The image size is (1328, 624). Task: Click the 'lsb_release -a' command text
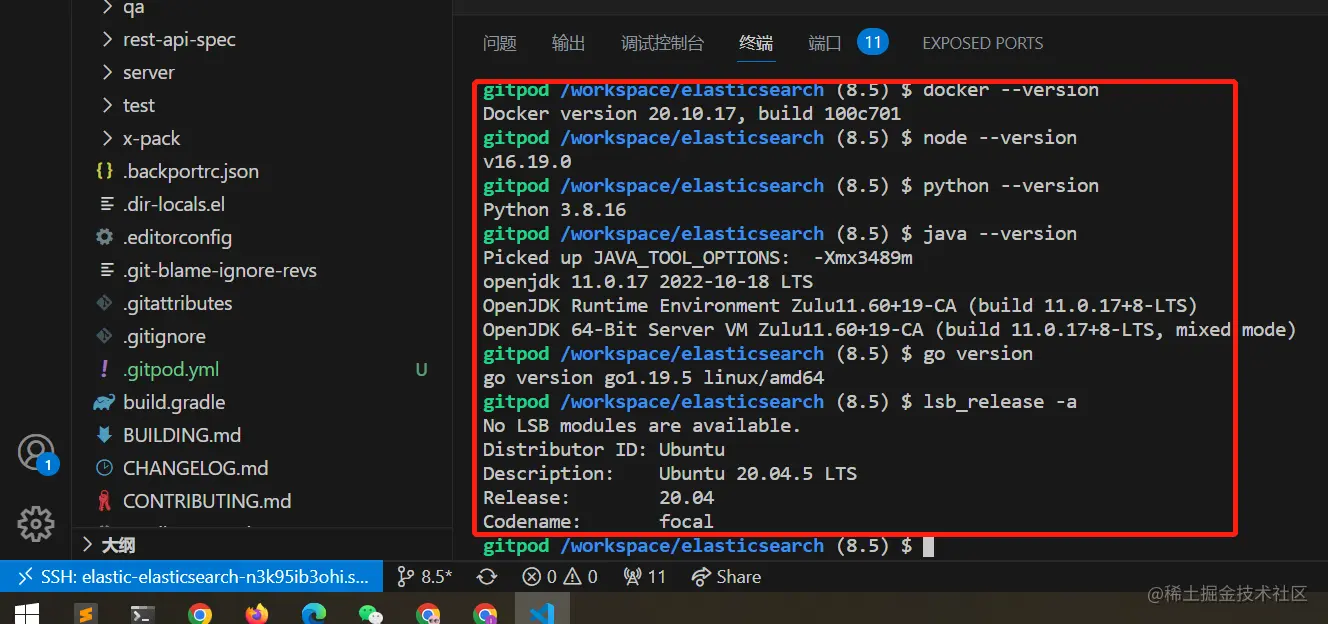point(1000,402)
